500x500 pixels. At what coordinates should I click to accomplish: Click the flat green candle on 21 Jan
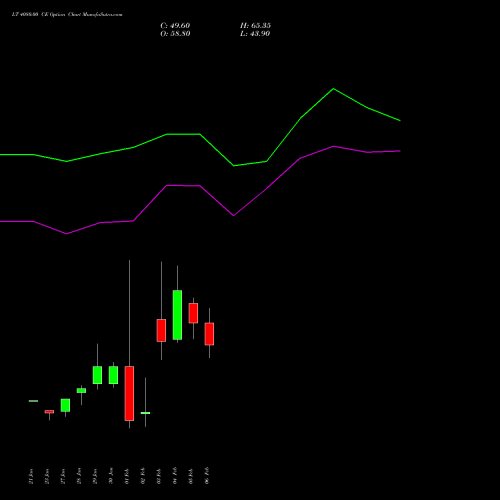click(33, 401)
